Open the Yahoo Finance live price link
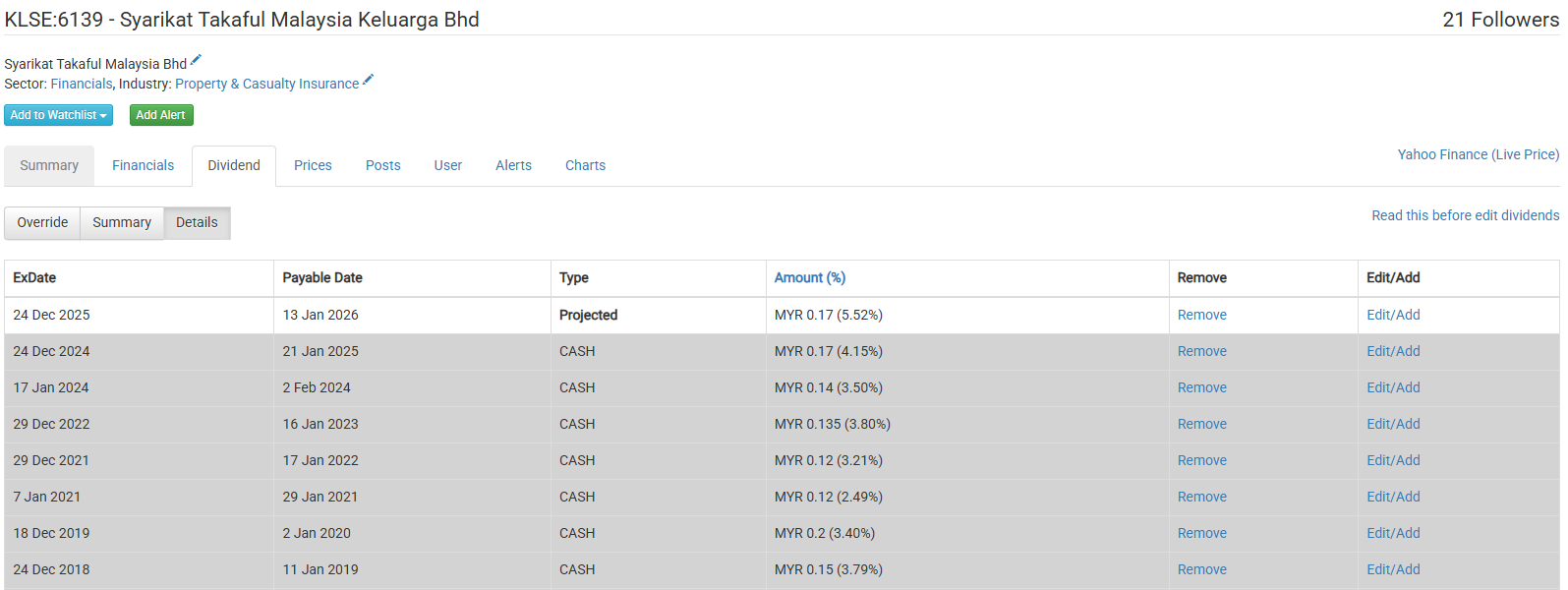The height and width of the screenshot is (590, 1568). [1478, 154]
